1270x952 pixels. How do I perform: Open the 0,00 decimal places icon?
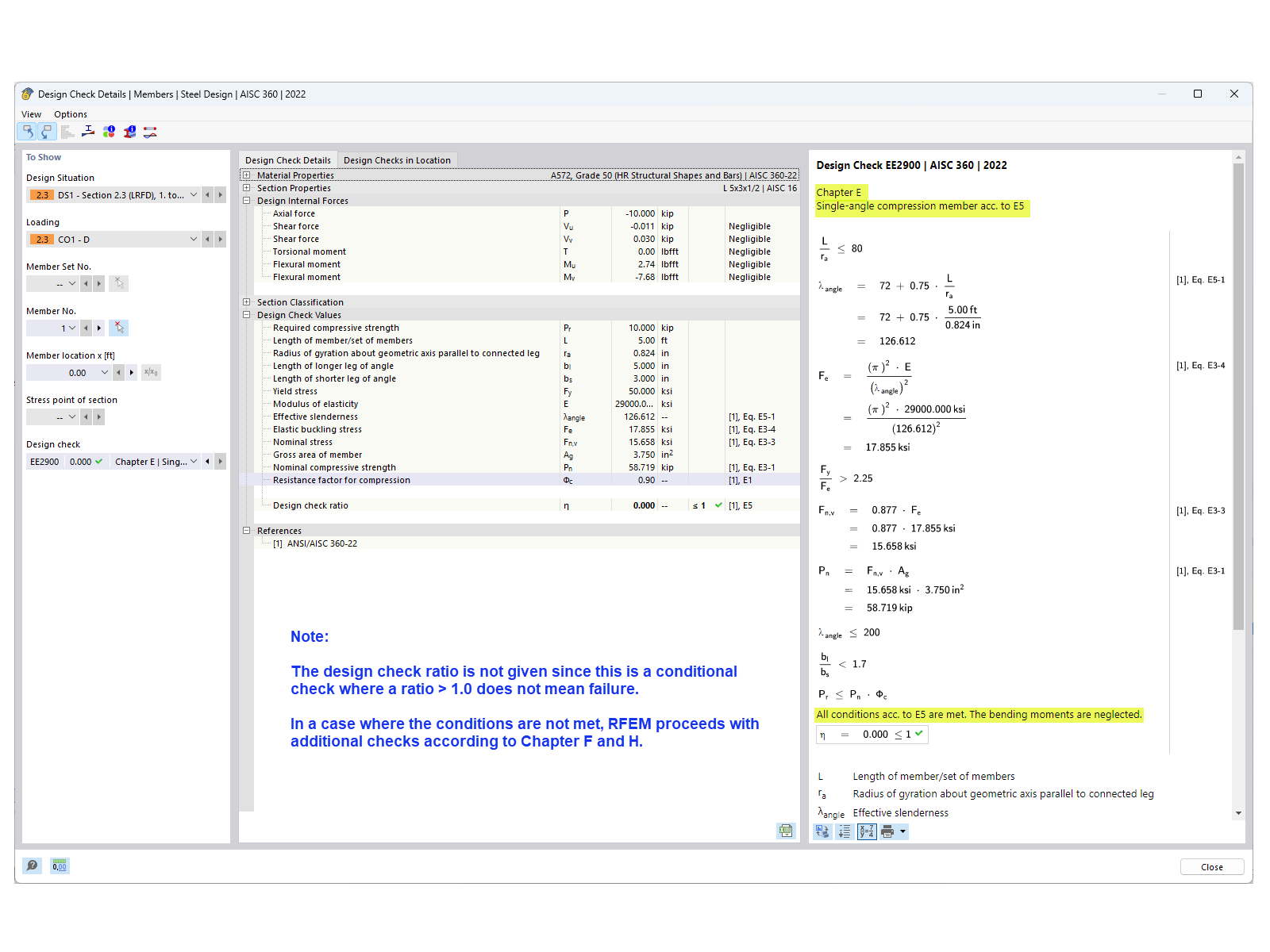(60, 866)
